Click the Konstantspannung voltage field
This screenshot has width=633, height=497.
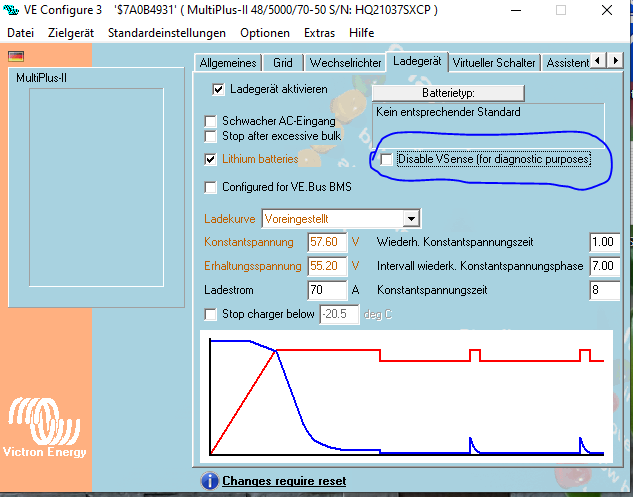tap(327, 242)
